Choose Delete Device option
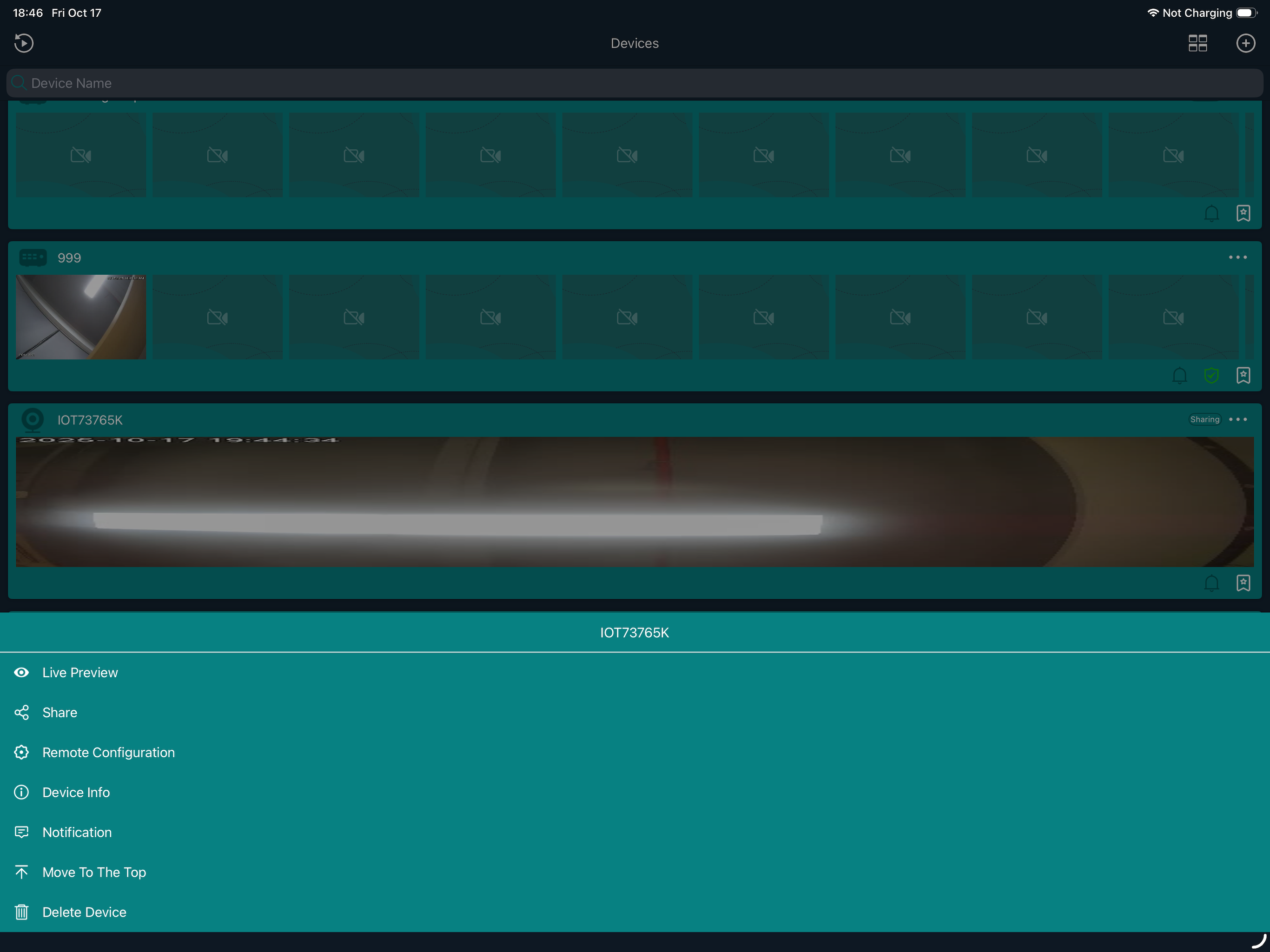Screen dimensions: 1270x952 coord(635,912)
